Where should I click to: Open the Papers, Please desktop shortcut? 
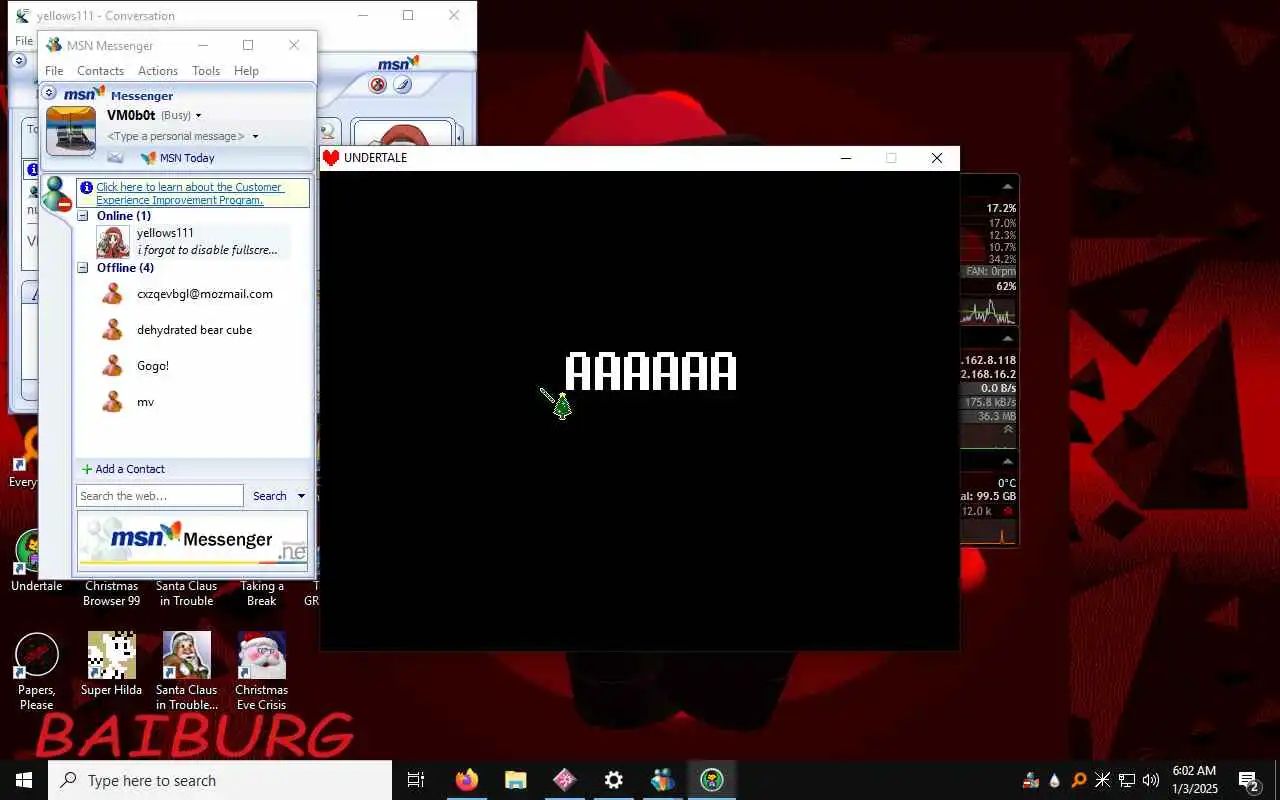[x=36, y=671]
